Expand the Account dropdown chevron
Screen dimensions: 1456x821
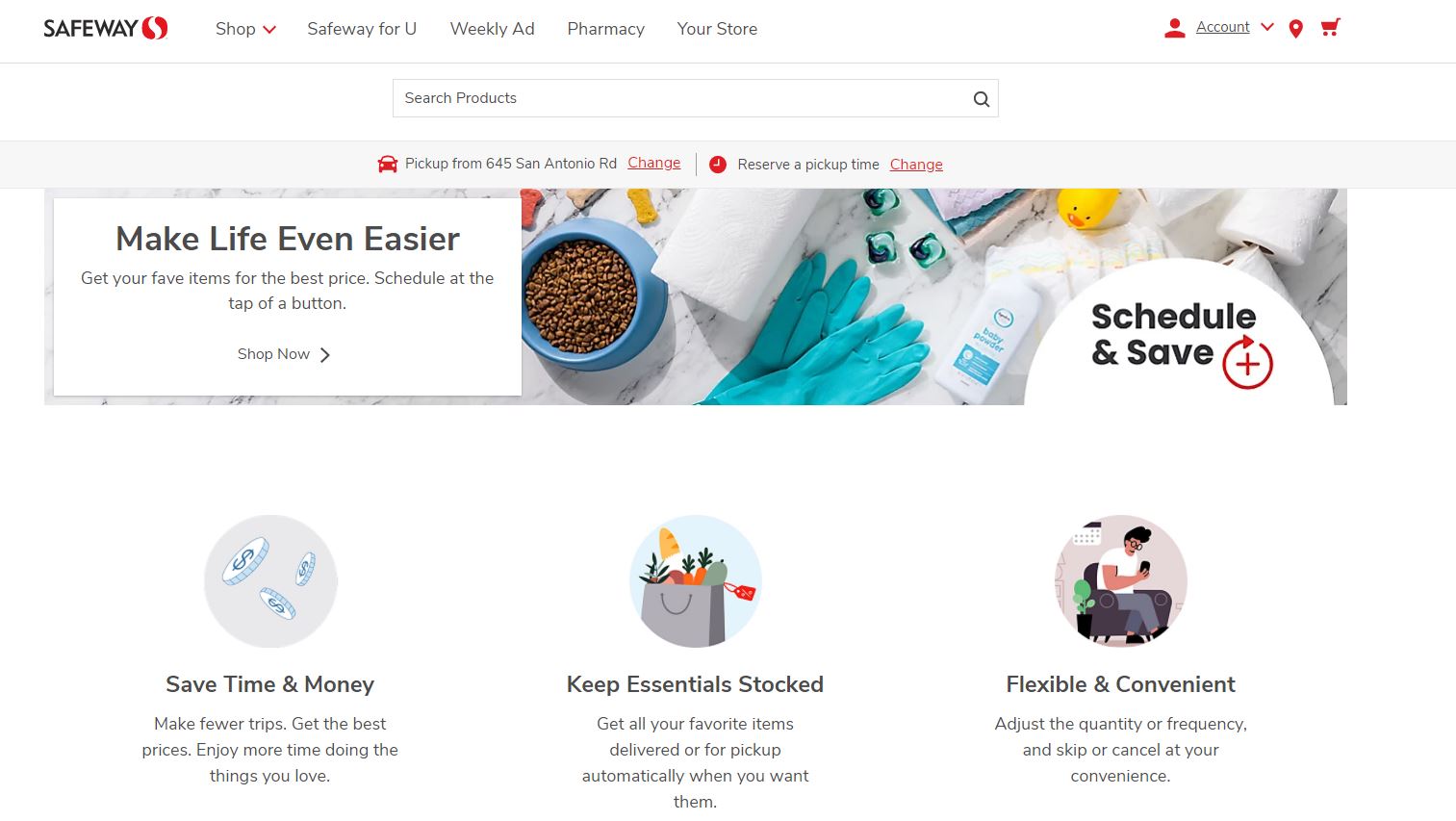1267,27
